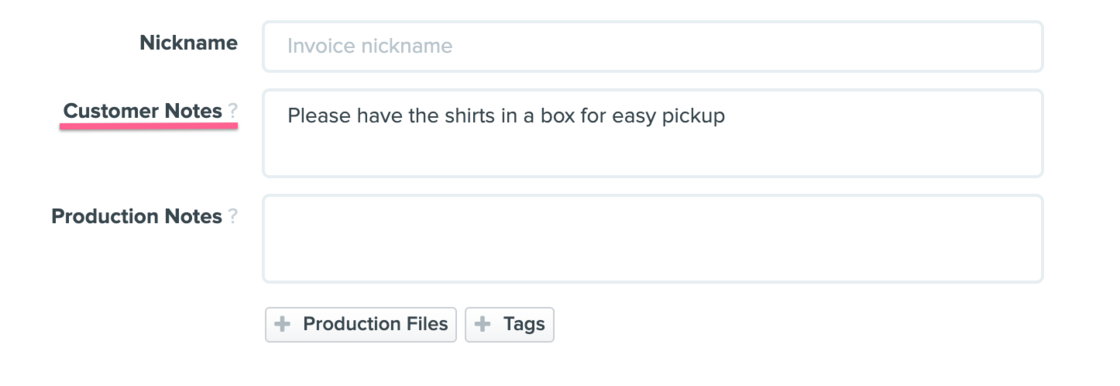Click the Production Notes label text
The height and width of the screenshot is (386, 1120).
[x=137, y=217]
